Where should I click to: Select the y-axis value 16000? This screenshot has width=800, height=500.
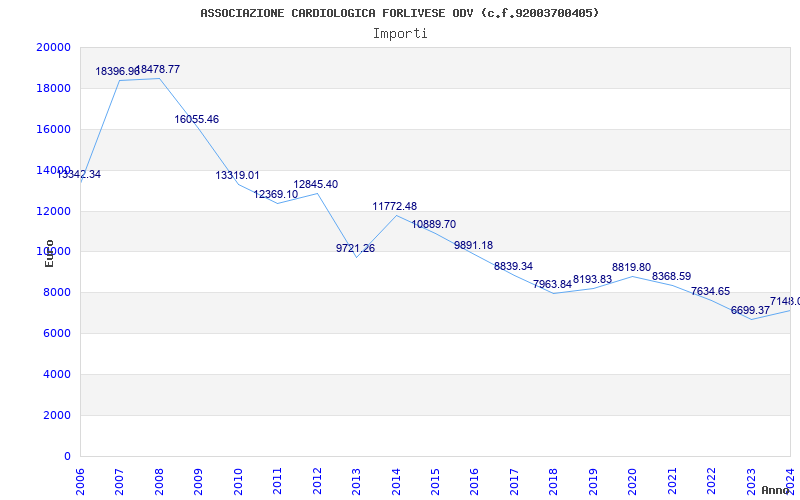tap(53, 129)
